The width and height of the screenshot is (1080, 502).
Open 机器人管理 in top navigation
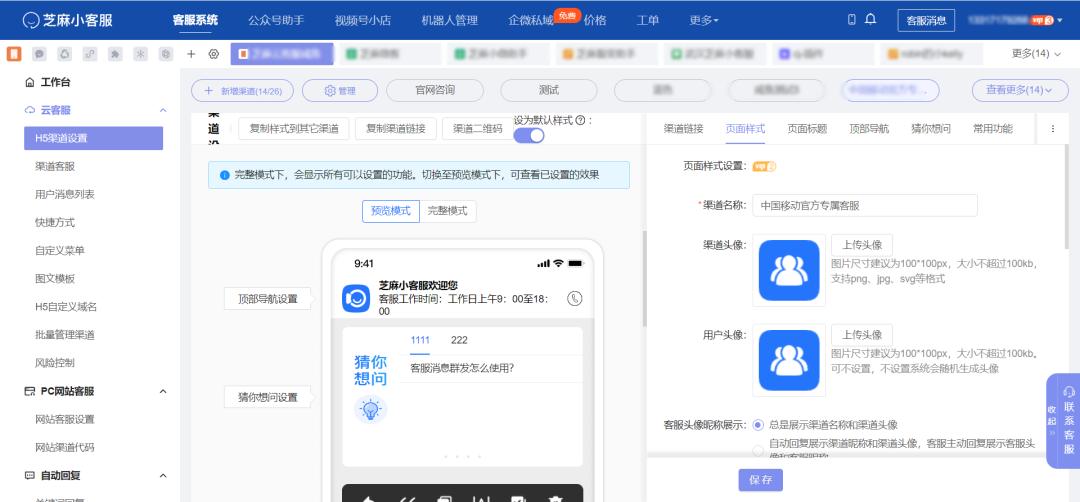pos(449,20)
